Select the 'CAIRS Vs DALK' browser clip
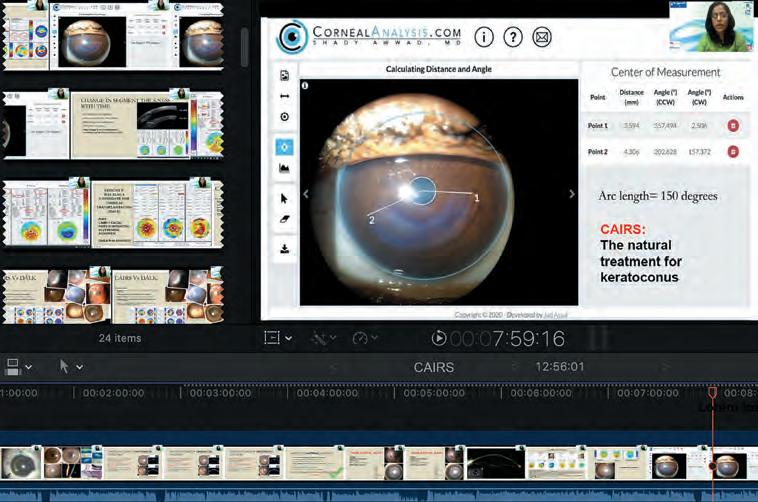The image size is (758, 502). coord(168,295)
